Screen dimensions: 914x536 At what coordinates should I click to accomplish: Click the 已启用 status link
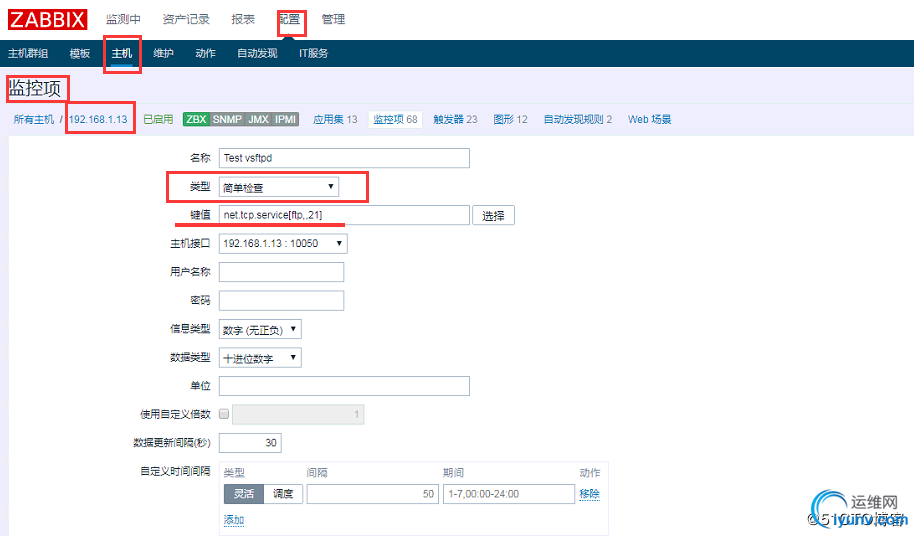(x=158, y=119)
